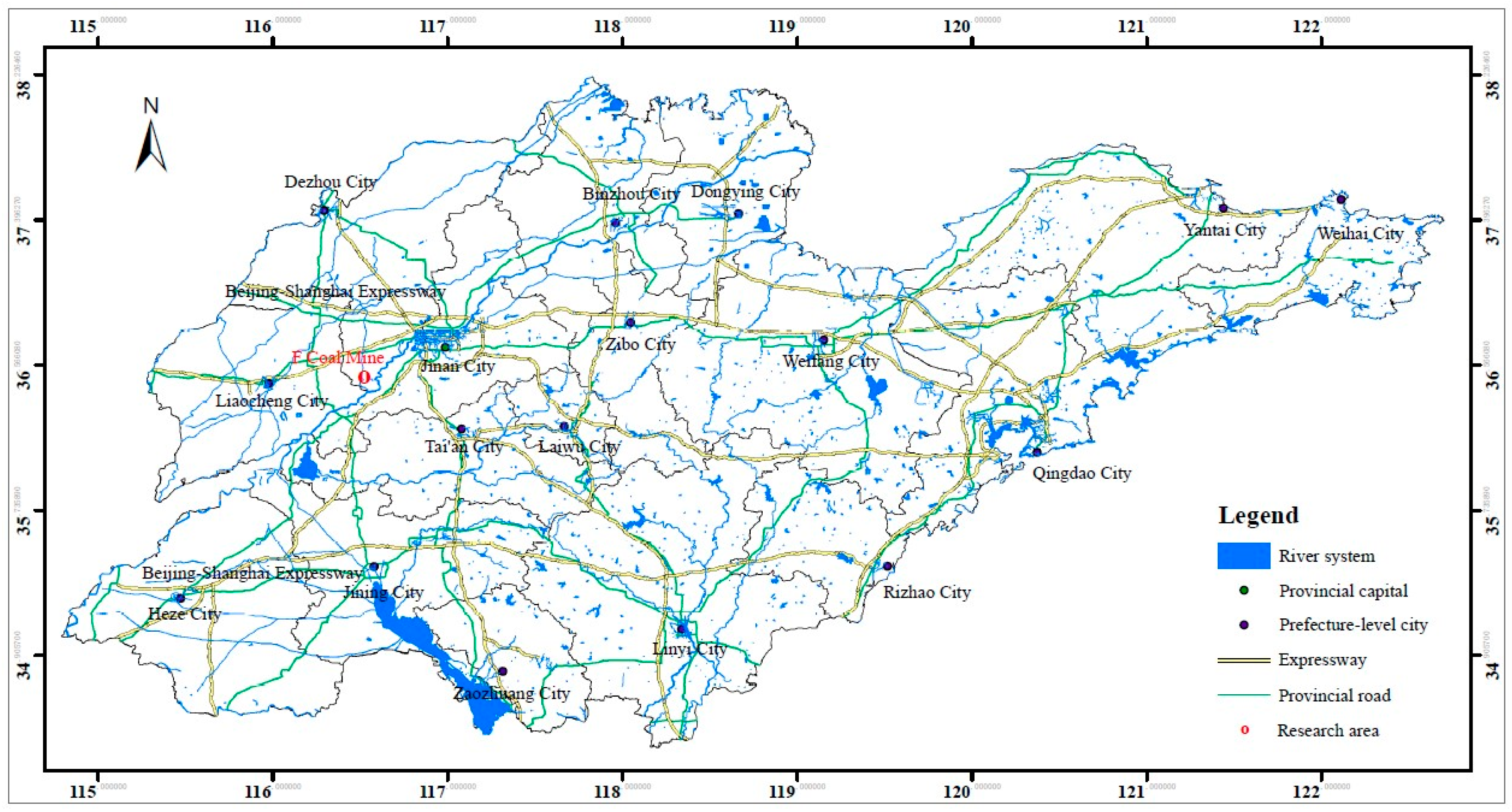Click the F Coal Mine red label
The height and width of the screenshot is (812, 1512).
pos(338,357)
